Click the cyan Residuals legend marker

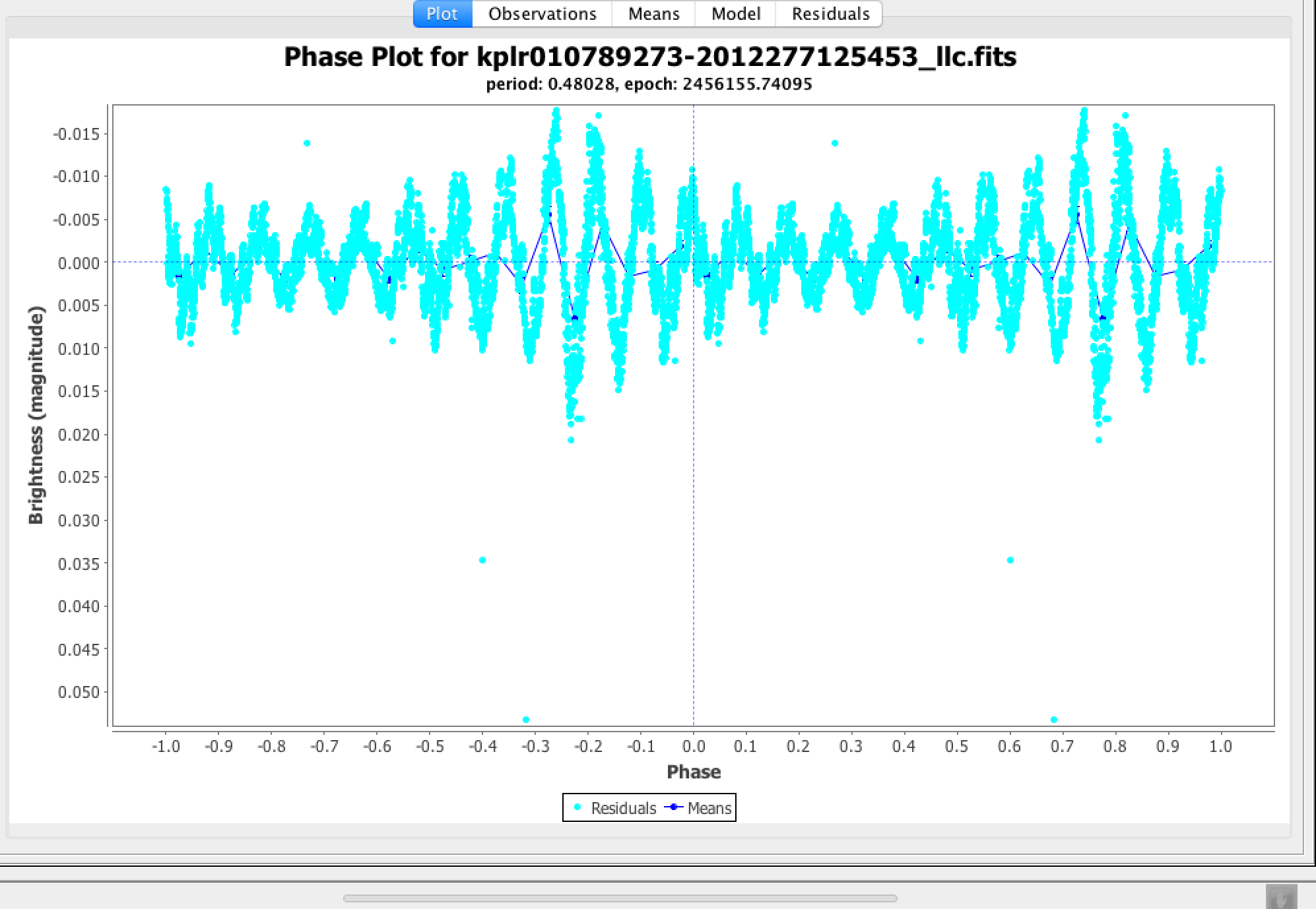578,807
